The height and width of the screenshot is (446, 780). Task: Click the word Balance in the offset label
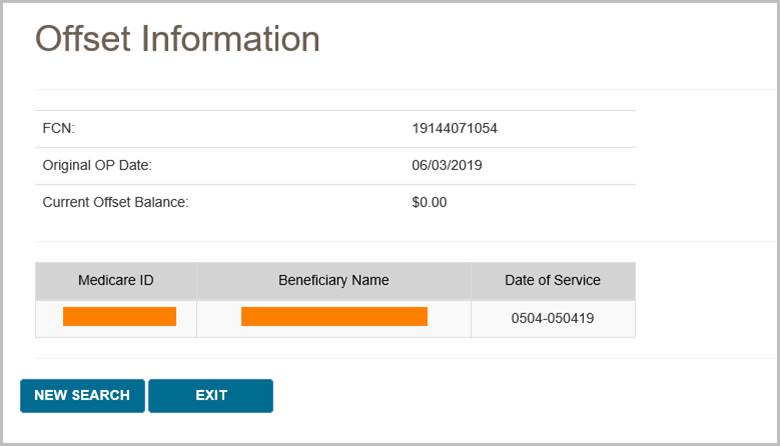(x=164, y=202)
